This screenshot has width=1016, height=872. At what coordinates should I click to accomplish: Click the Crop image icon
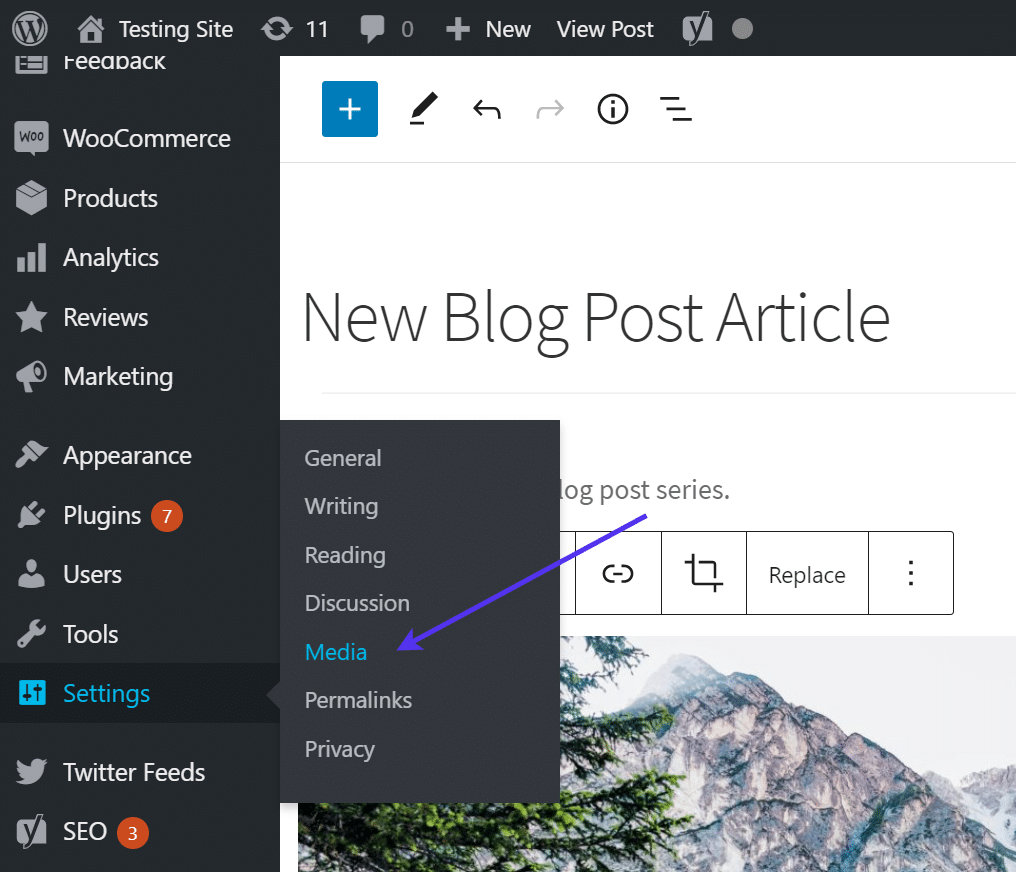pos(704,574)
